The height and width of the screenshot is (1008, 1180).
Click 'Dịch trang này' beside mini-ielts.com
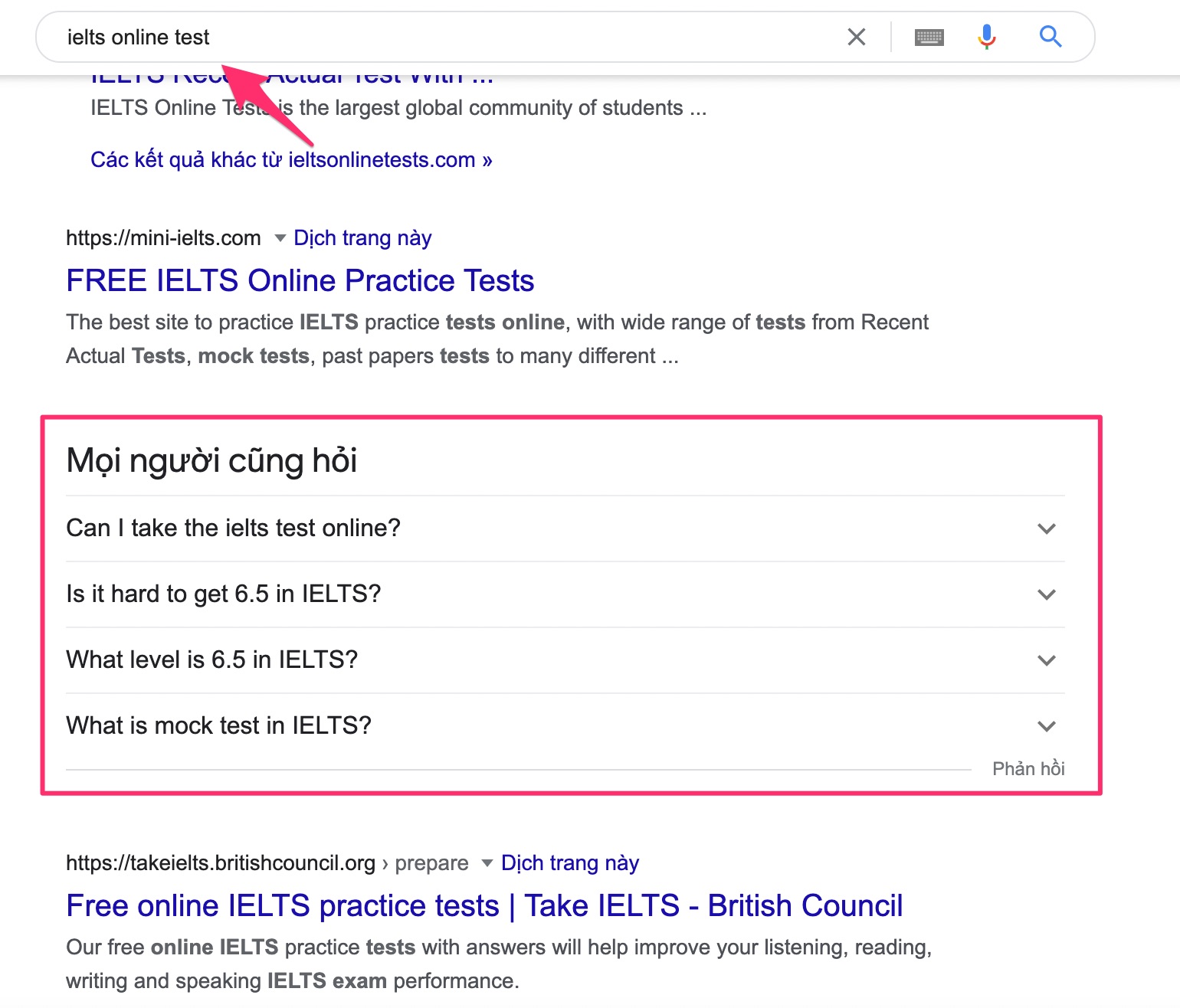pos(362,238)
